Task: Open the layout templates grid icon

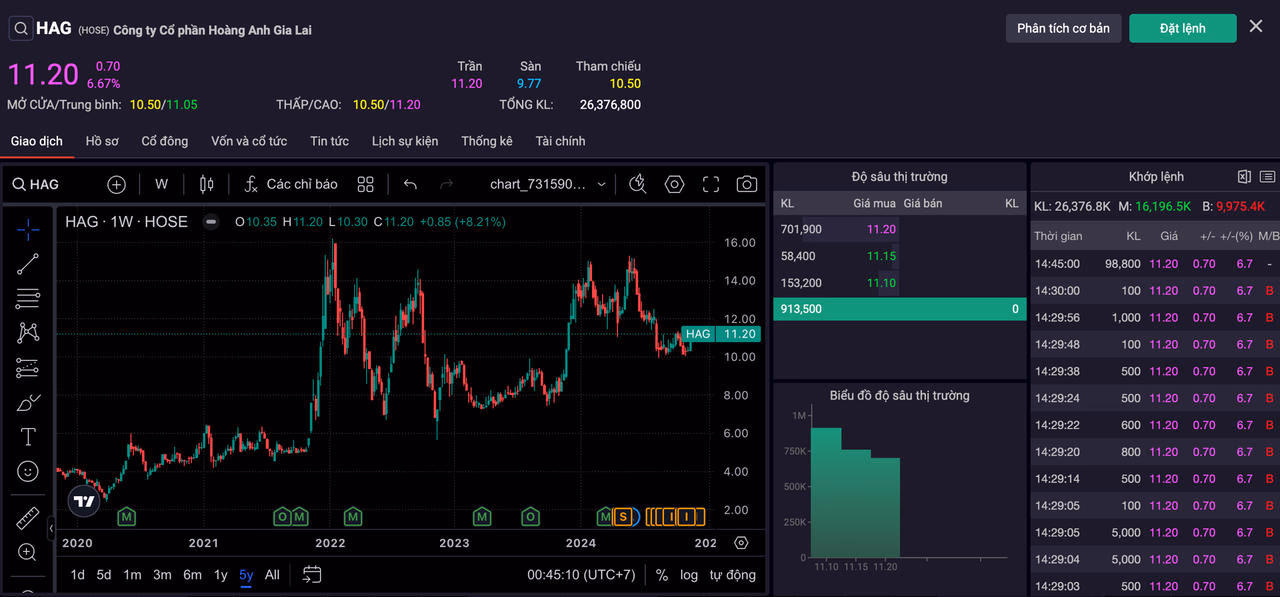Action: (365, 184)
